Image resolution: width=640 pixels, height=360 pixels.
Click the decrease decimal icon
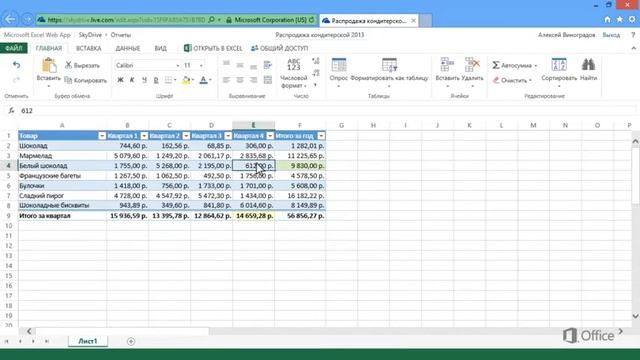[316, 73]
